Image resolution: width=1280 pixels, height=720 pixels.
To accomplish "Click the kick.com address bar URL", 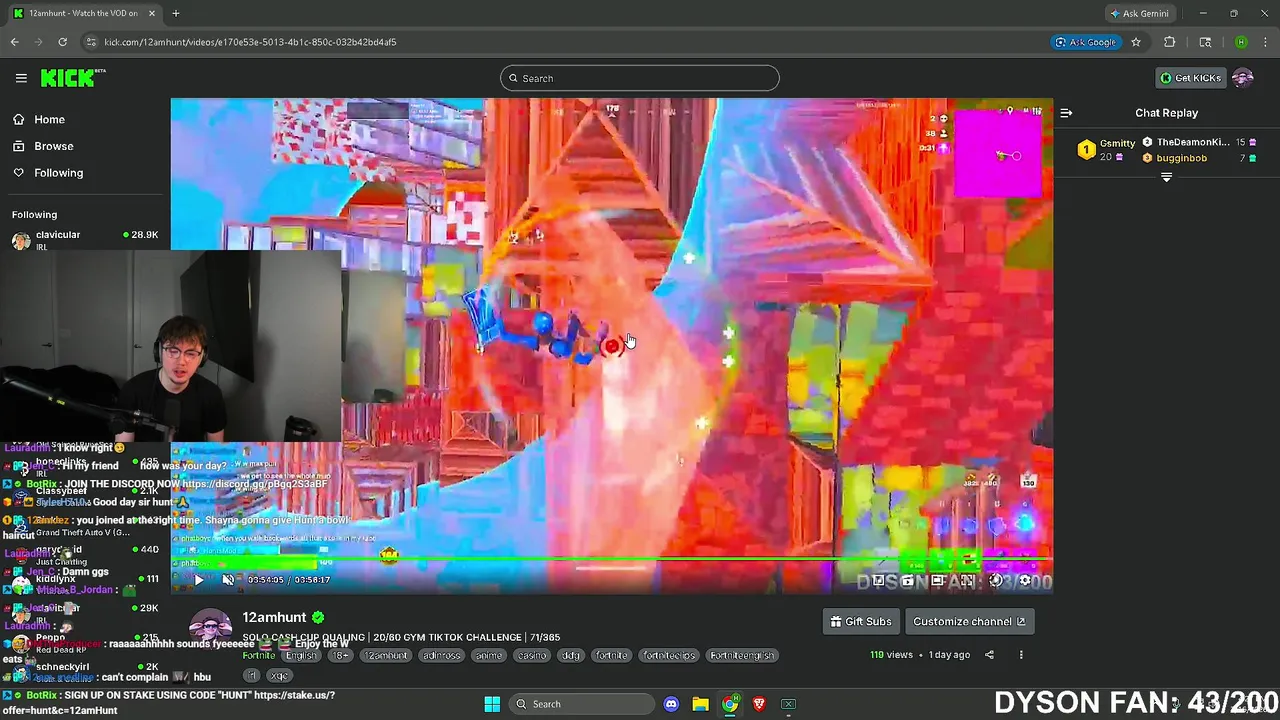I will pos(250,42).
